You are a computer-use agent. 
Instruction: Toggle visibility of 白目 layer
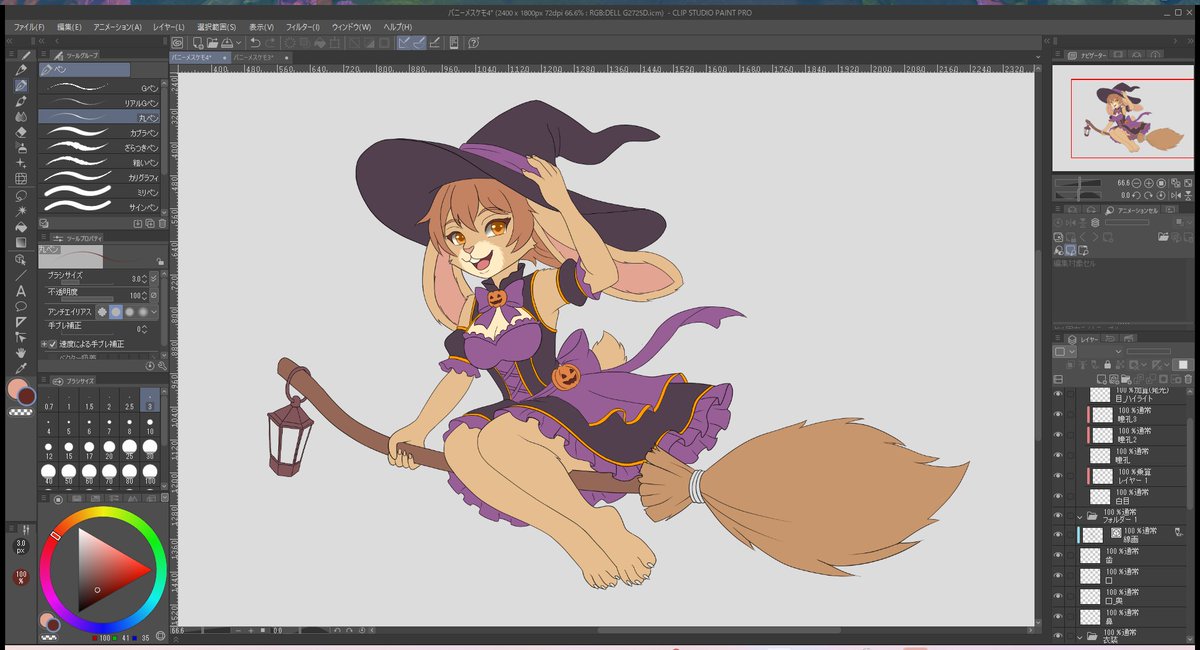(x=1058, y=495)
